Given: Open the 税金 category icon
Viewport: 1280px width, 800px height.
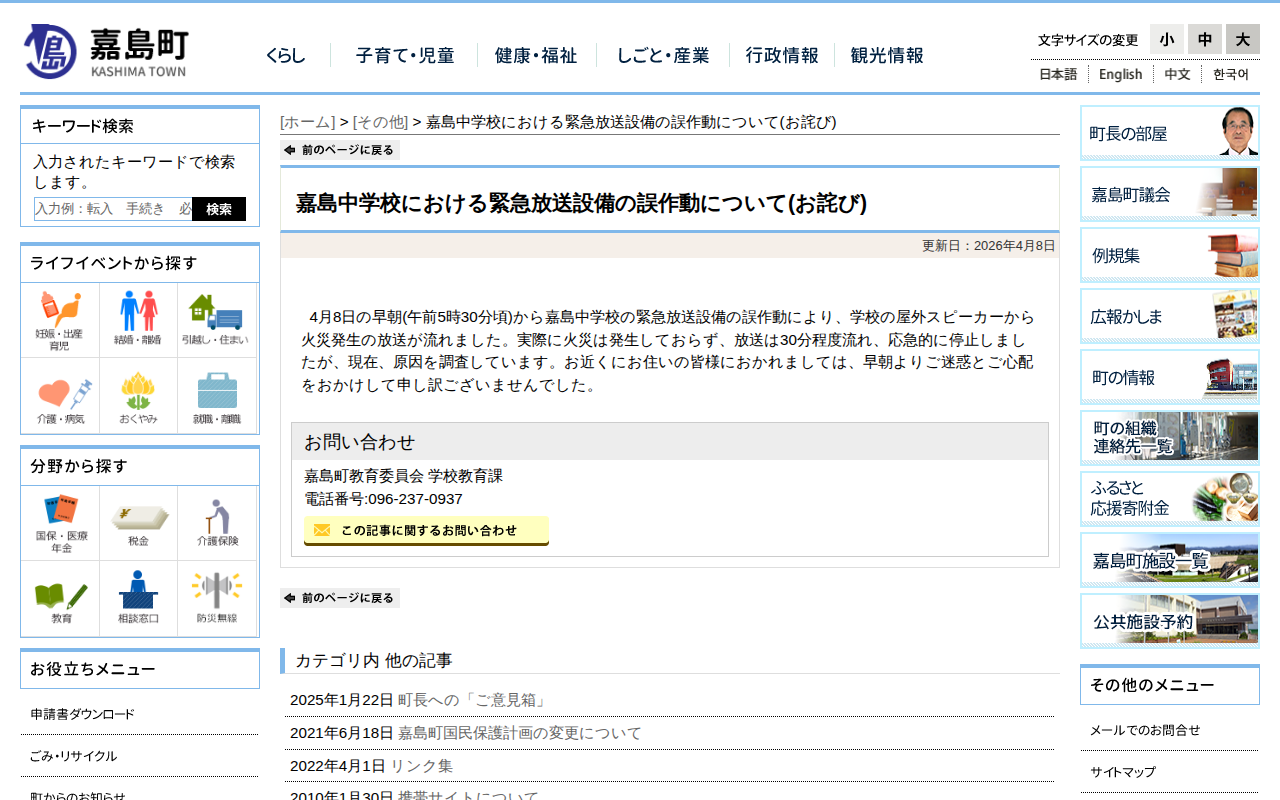Looking at the screenshot, I should click(138, 523).
